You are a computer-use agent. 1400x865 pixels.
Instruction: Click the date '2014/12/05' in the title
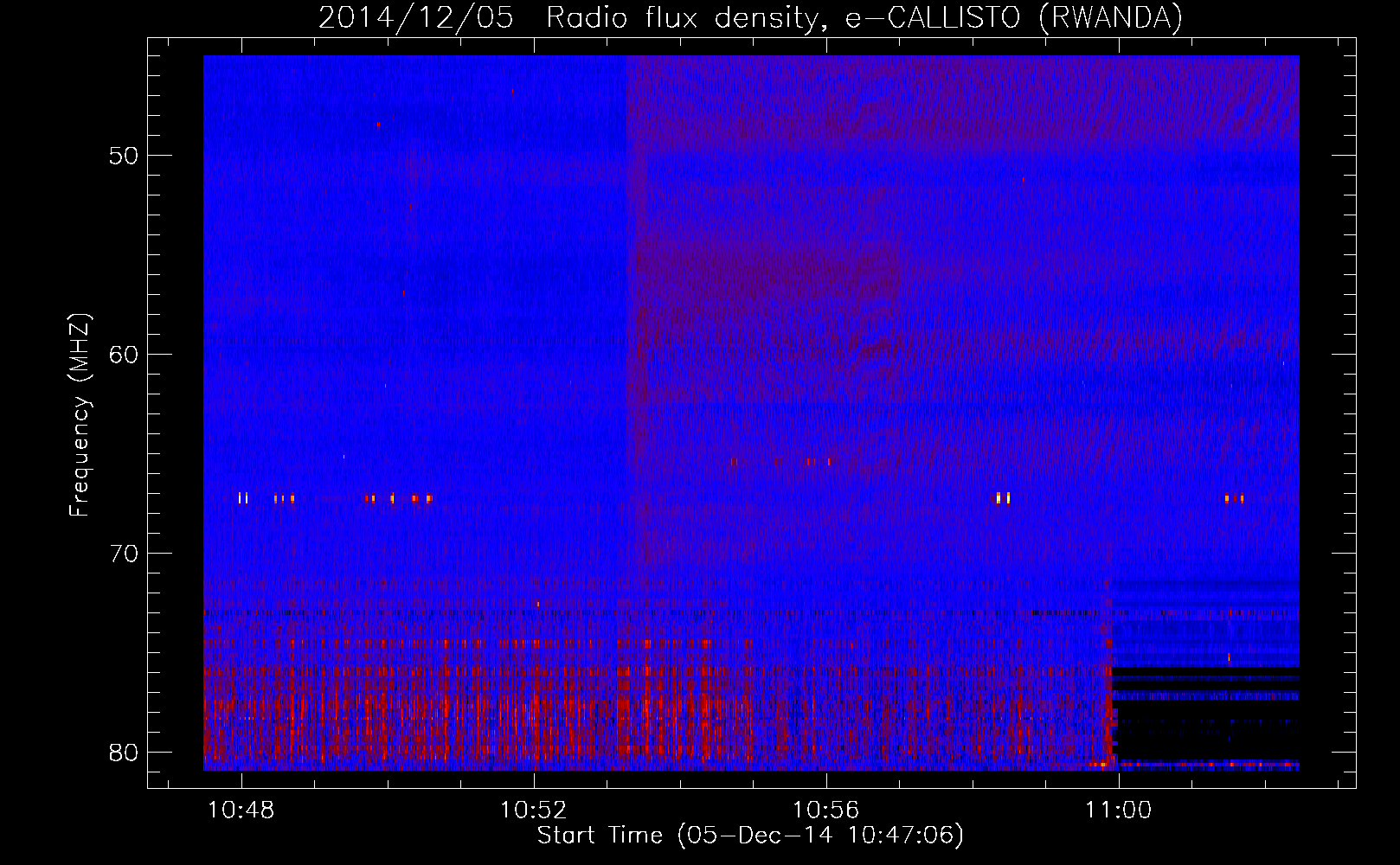coord(415,18)
